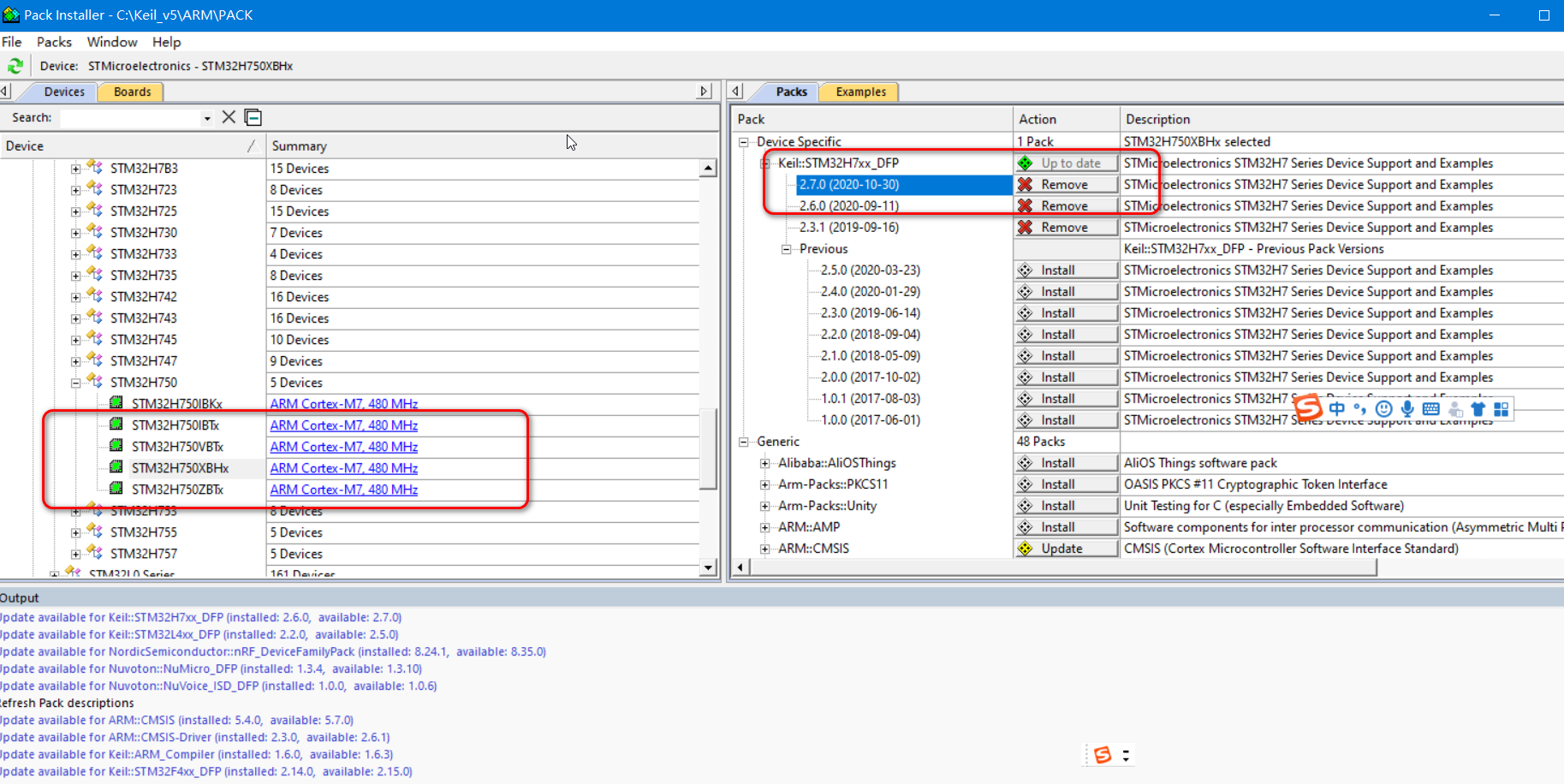Click the green refresh packs icon

(x=15, y=66)
